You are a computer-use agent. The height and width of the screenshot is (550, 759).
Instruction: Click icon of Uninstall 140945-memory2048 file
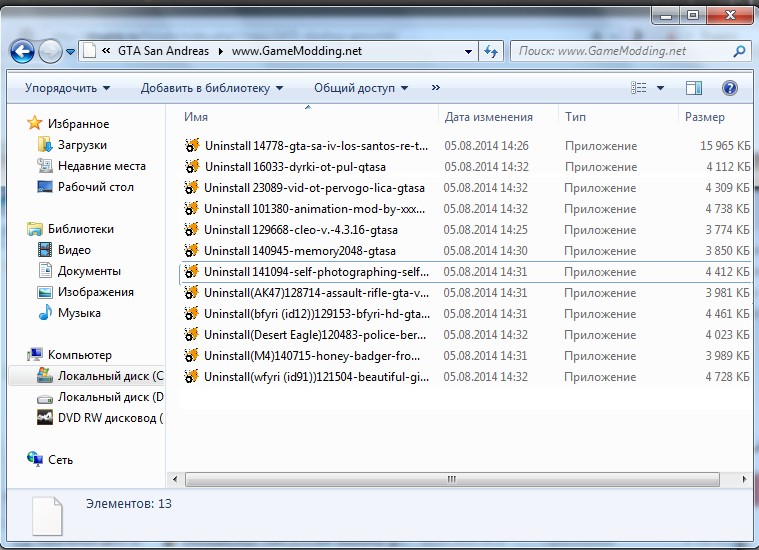[192, 250]
